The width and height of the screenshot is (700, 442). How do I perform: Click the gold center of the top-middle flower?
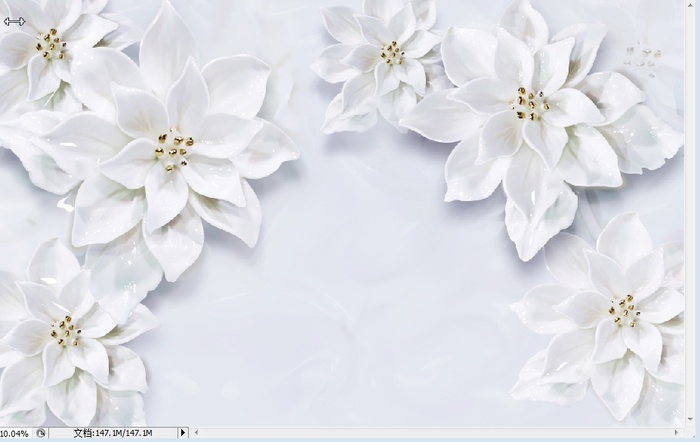392,53
